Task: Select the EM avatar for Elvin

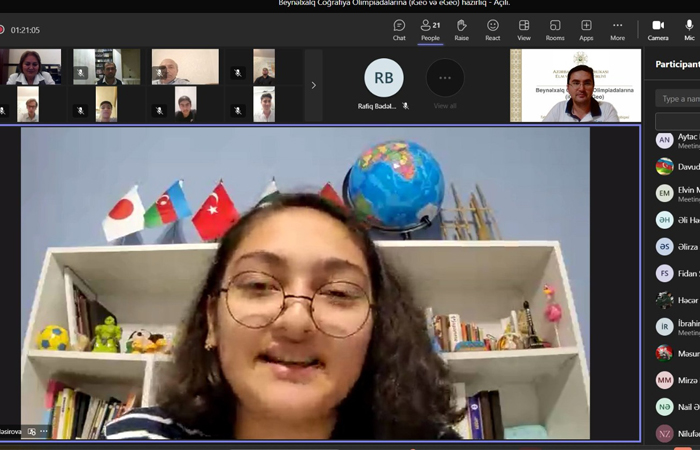Action: click(664, 193)
